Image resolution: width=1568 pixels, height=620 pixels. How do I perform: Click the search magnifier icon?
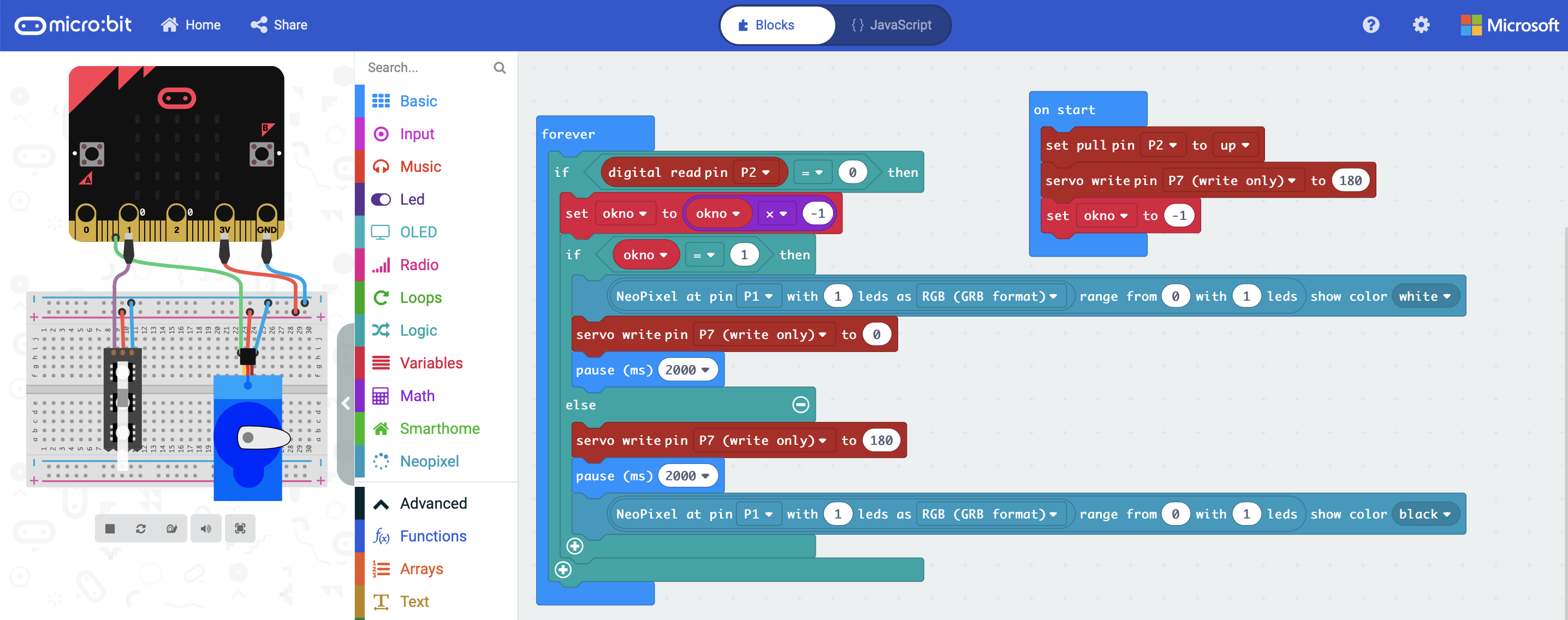coord(500,68)
